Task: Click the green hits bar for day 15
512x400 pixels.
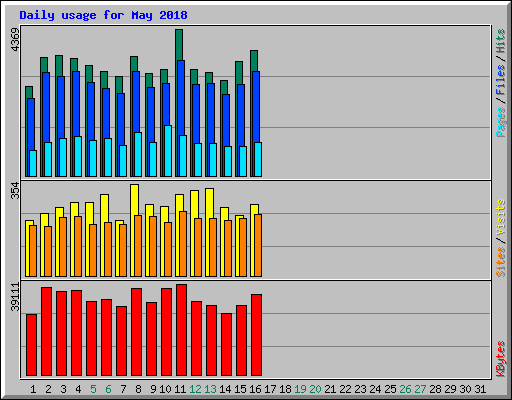Action: (239, 73)
